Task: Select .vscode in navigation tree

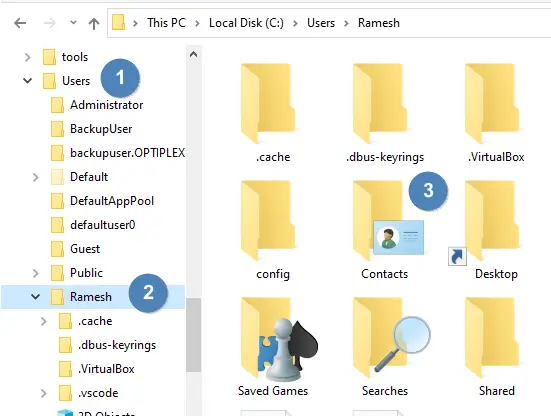Action: [x=98, y=393]
